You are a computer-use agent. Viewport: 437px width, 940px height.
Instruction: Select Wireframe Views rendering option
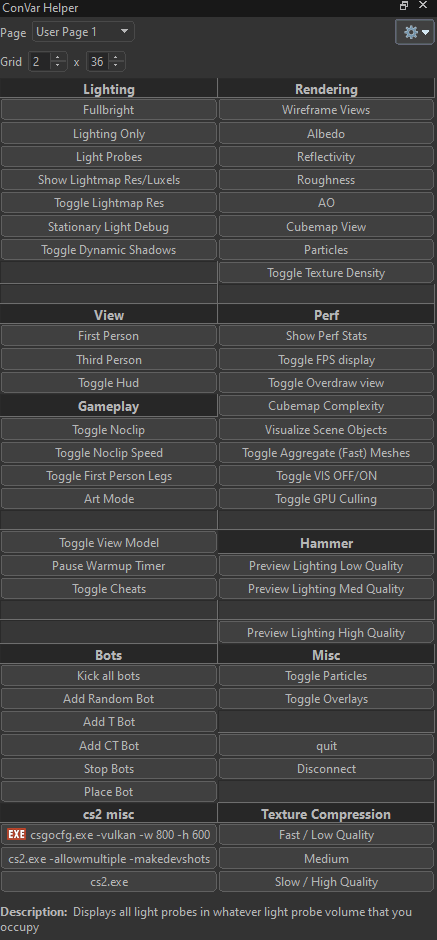326,110
